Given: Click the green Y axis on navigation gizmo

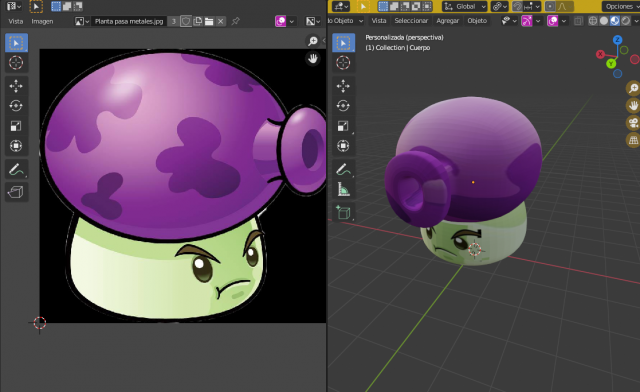Looking at the screenshot, I should pyautogui.click(x=611, y=63).
